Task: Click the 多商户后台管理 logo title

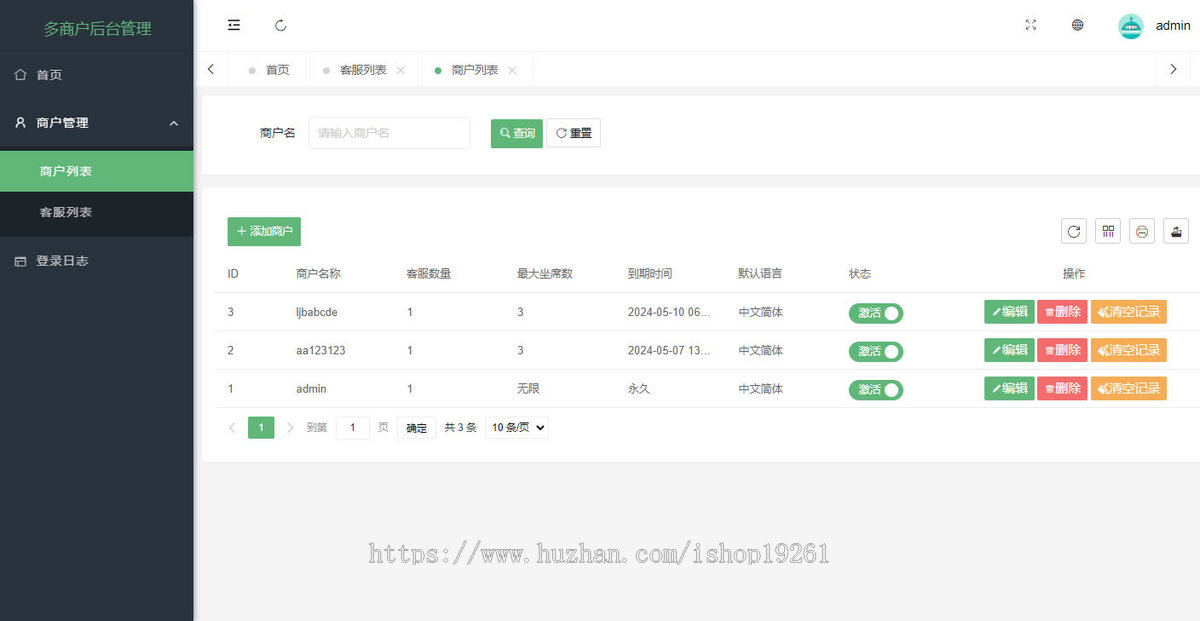Action: click(97, 28)
